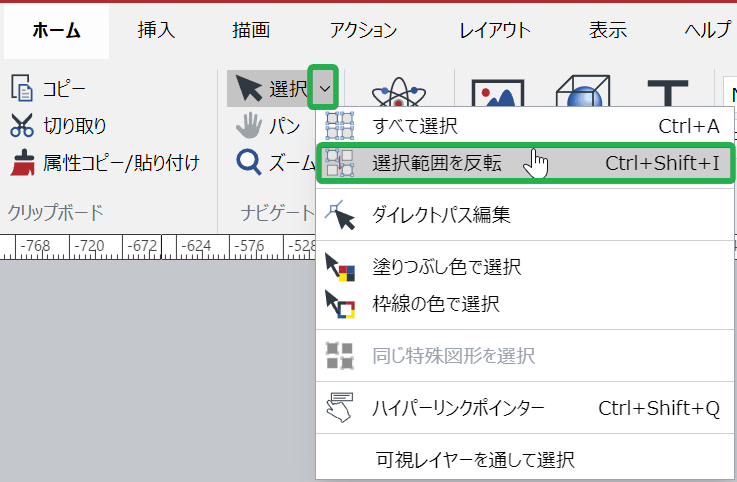Select the hand パン tool icon
Screen dimensions: 737x482
[x=248, y=126]
